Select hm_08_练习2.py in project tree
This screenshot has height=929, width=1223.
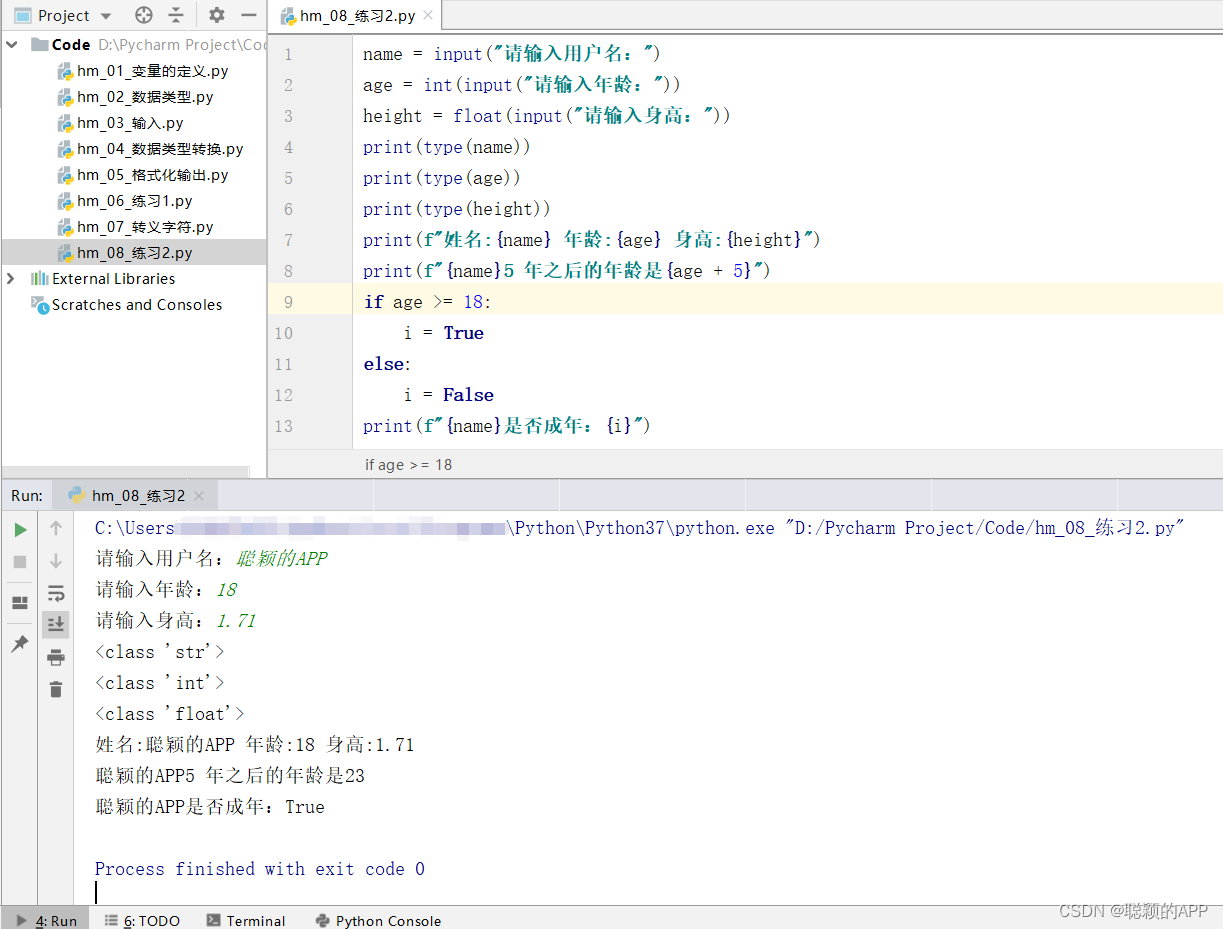pyautogui.click(x=134, y=253)
